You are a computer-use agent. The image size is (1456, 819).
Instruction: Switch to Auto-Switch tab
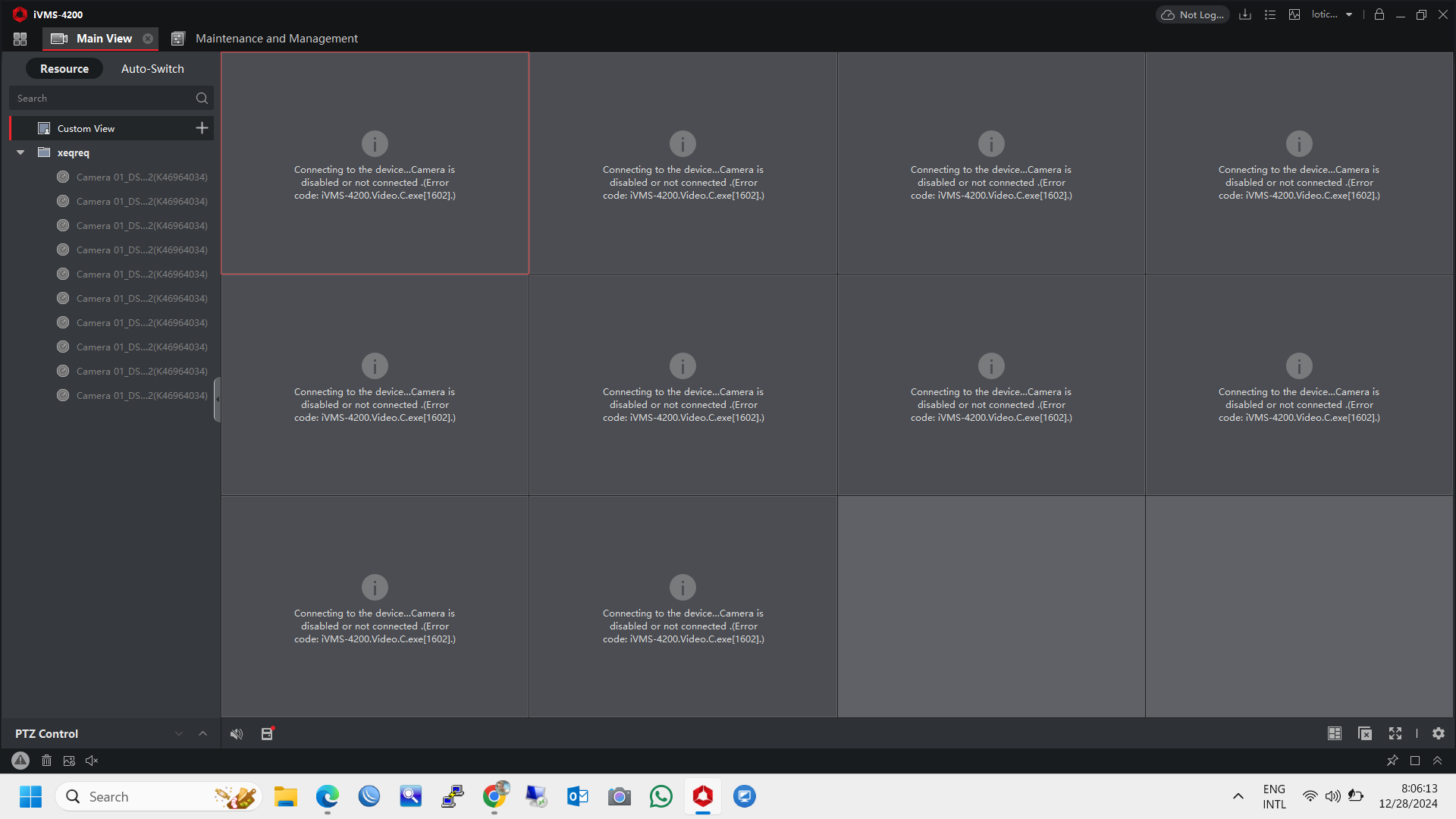152,68
